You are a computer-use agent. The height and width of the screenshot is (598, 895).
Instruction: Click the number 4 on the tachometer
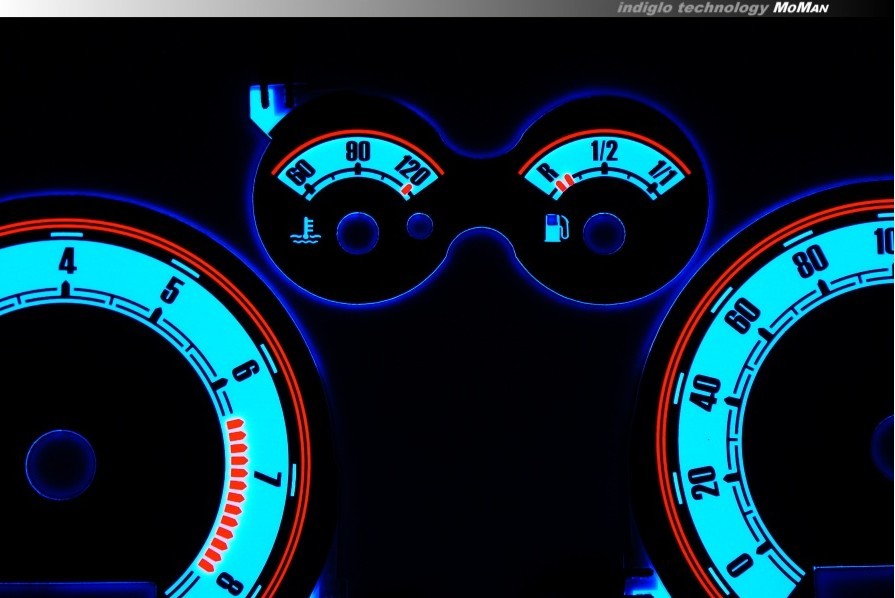67,262
